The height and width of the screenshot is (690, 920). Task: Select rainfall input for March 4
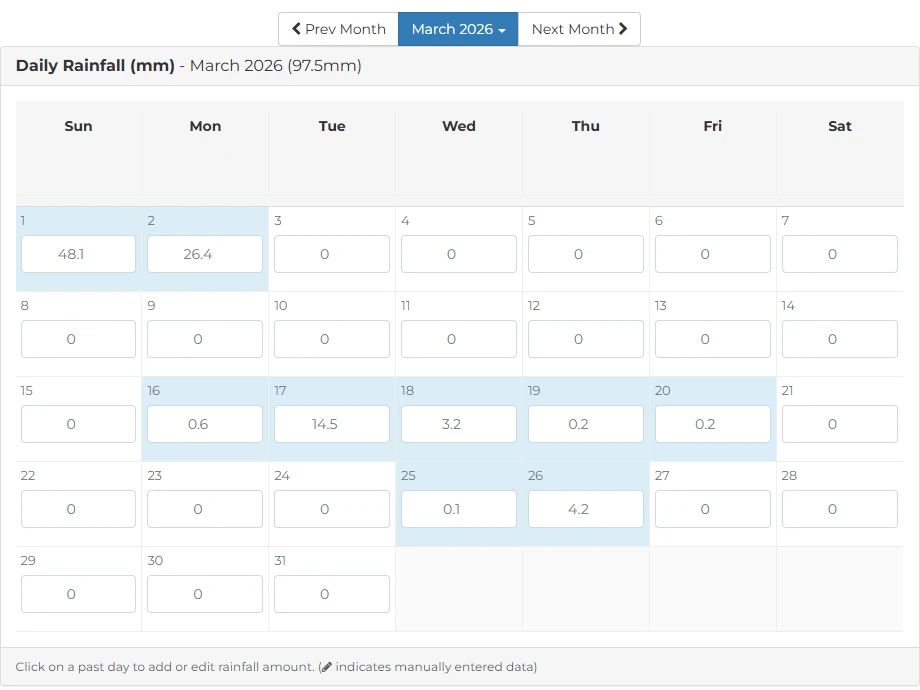(x=459, y=254)
